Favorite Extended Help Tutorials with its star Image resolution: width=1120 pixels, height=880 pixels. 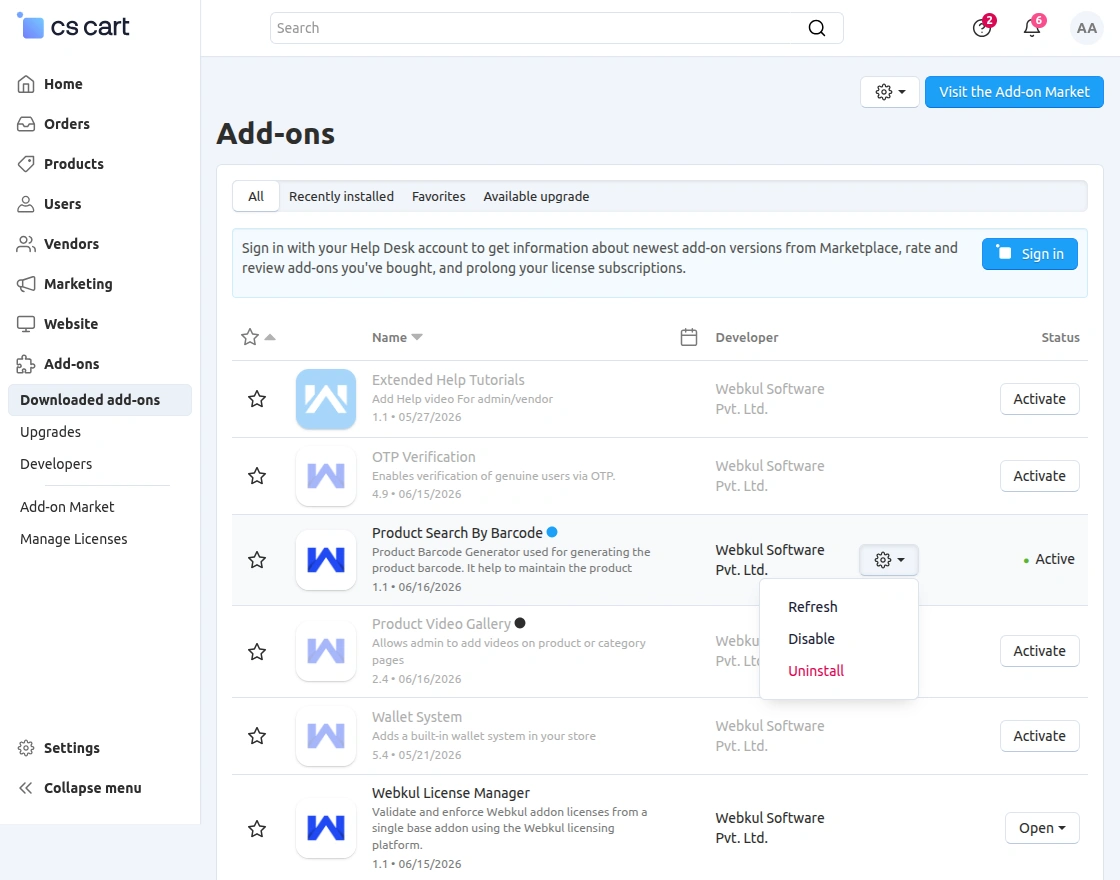coord(257,399)
